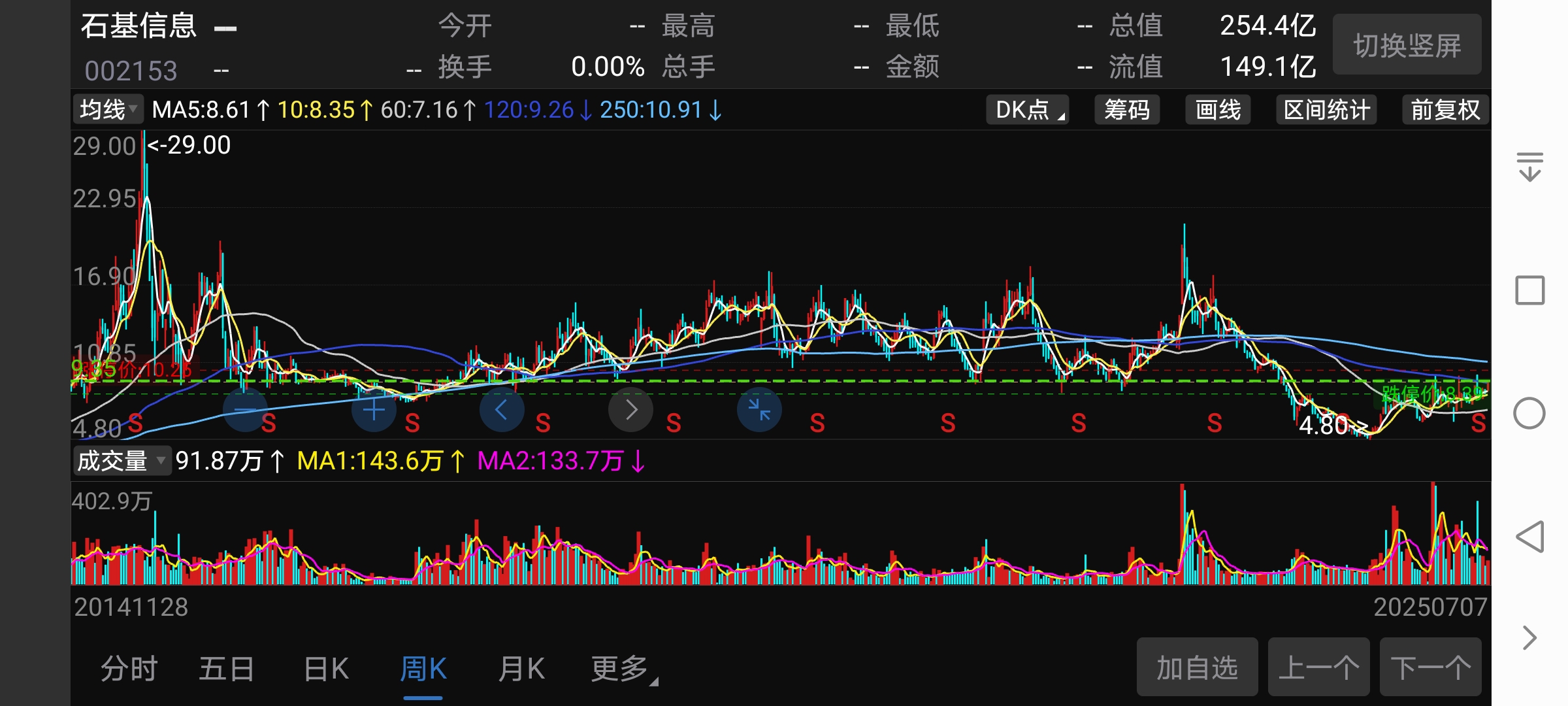1568x706 pixels.
Task: Tap Android back triangle button
Action: 1529,537
